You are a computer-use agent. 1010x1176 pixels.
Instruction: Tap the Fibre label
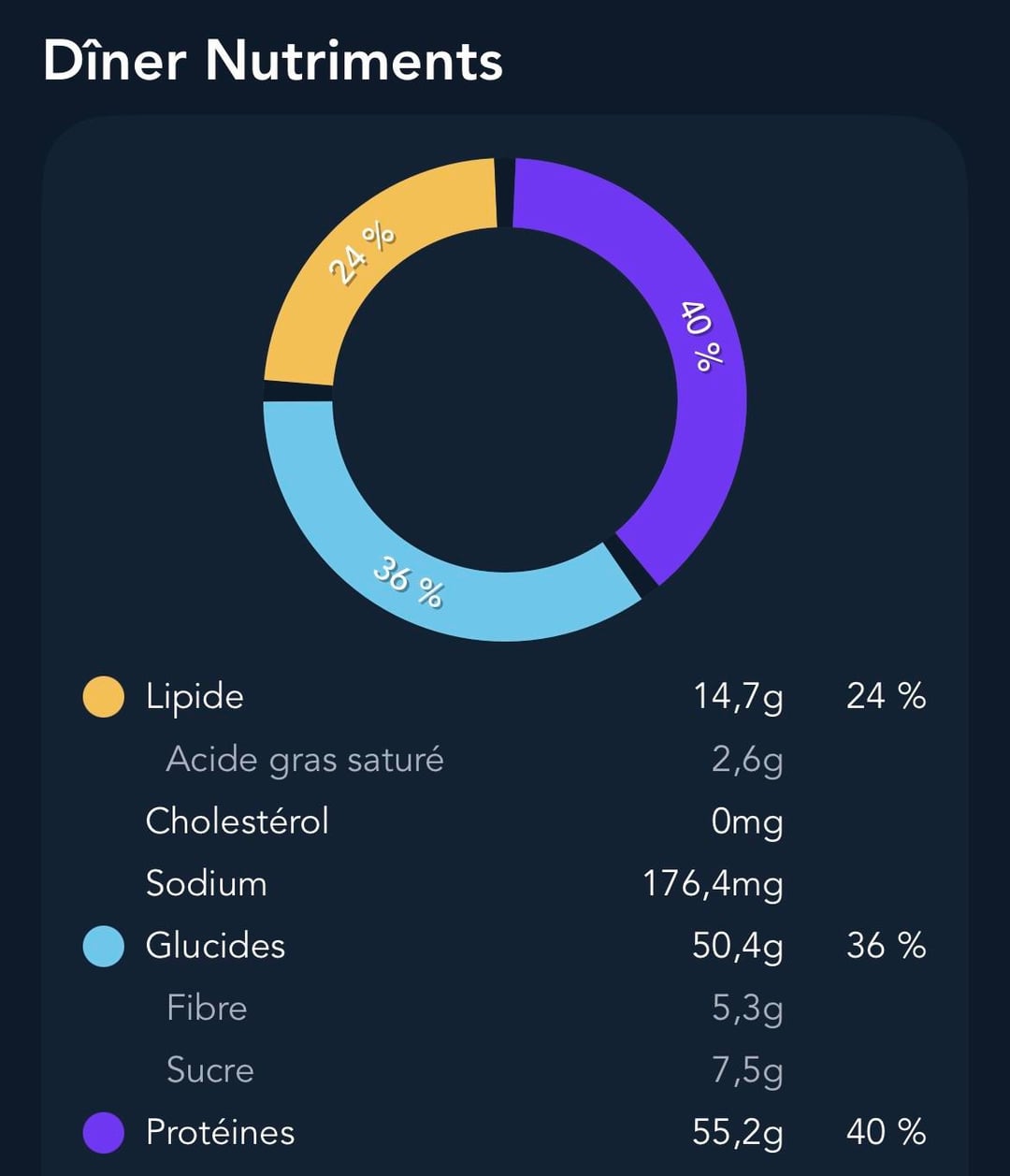coord(207,1008)
